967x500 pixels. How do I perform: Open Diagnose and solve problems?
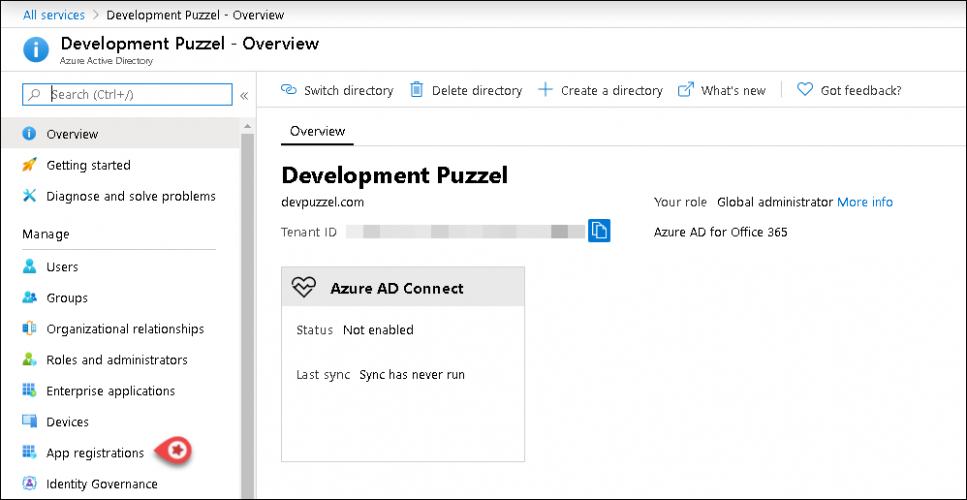130,196
